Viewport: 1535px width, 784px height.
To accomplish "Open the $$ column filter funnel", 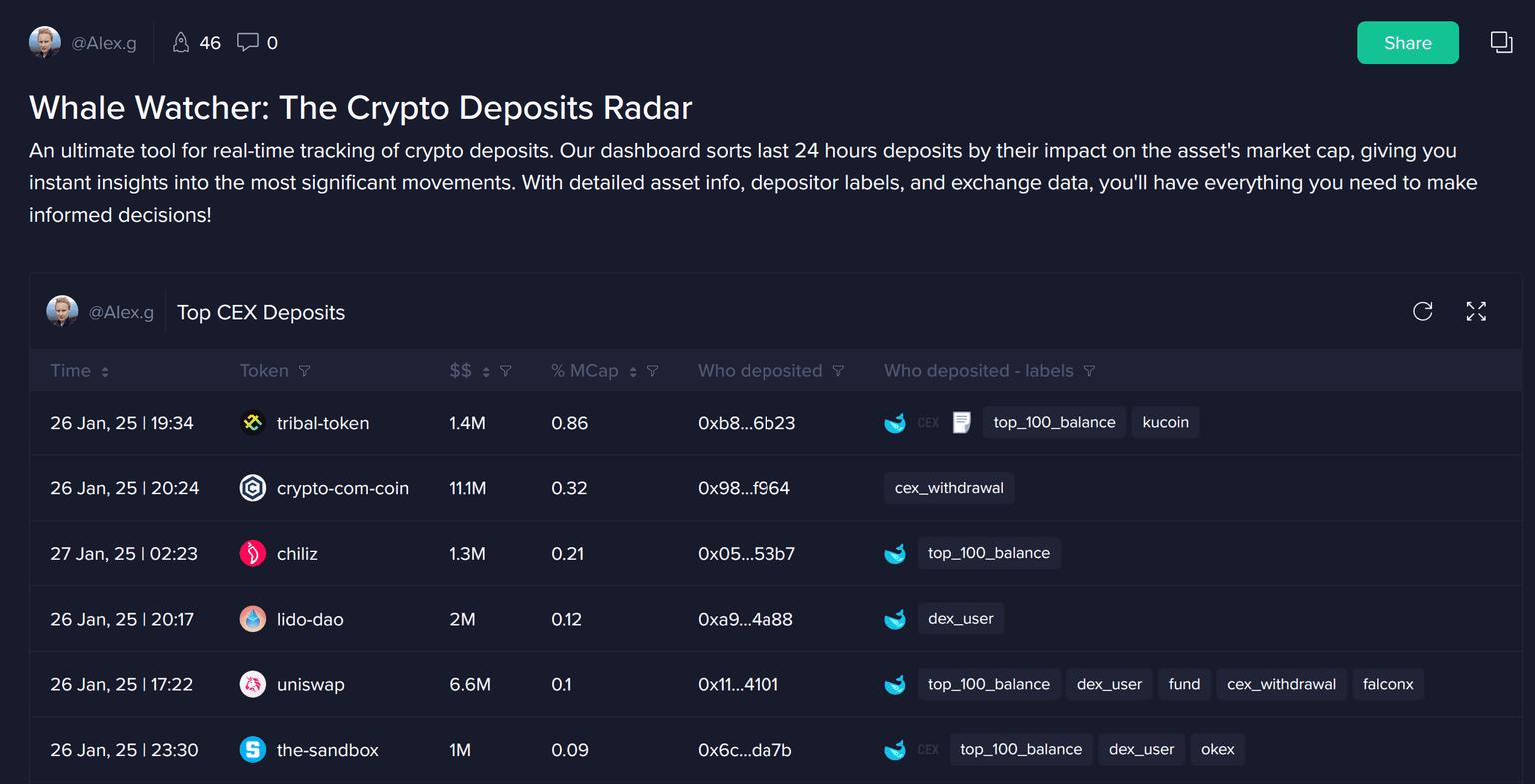I will [506, 371].
